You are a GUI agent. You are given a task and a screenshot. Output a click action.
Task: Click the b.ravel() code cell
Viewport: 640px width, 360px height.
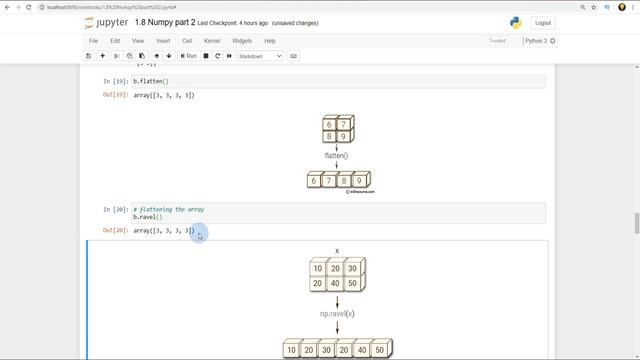point(338,213)
